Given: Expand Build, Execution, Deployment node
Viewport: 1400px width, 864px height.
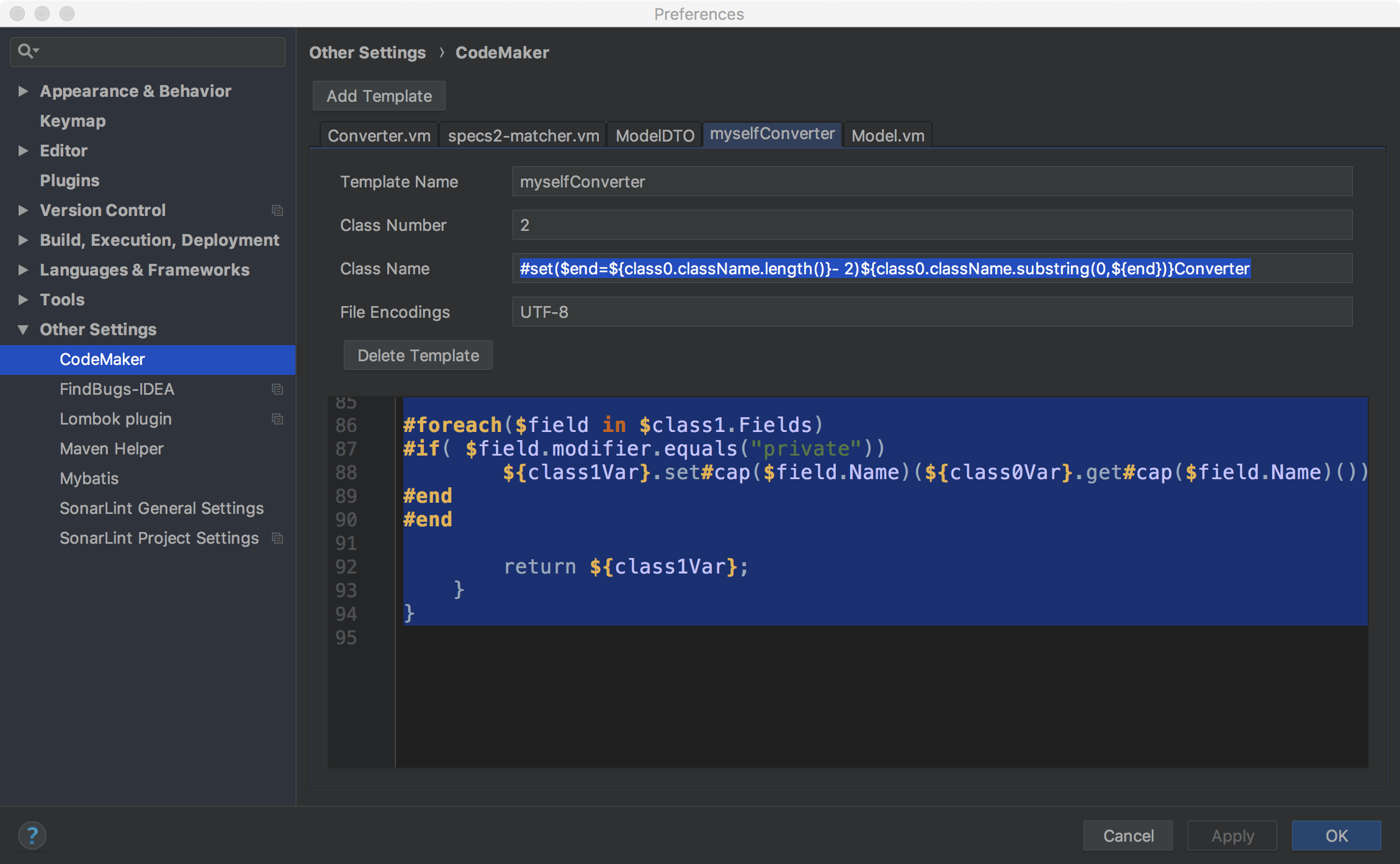Looking at the screenshot, I should tap(23, 240).
